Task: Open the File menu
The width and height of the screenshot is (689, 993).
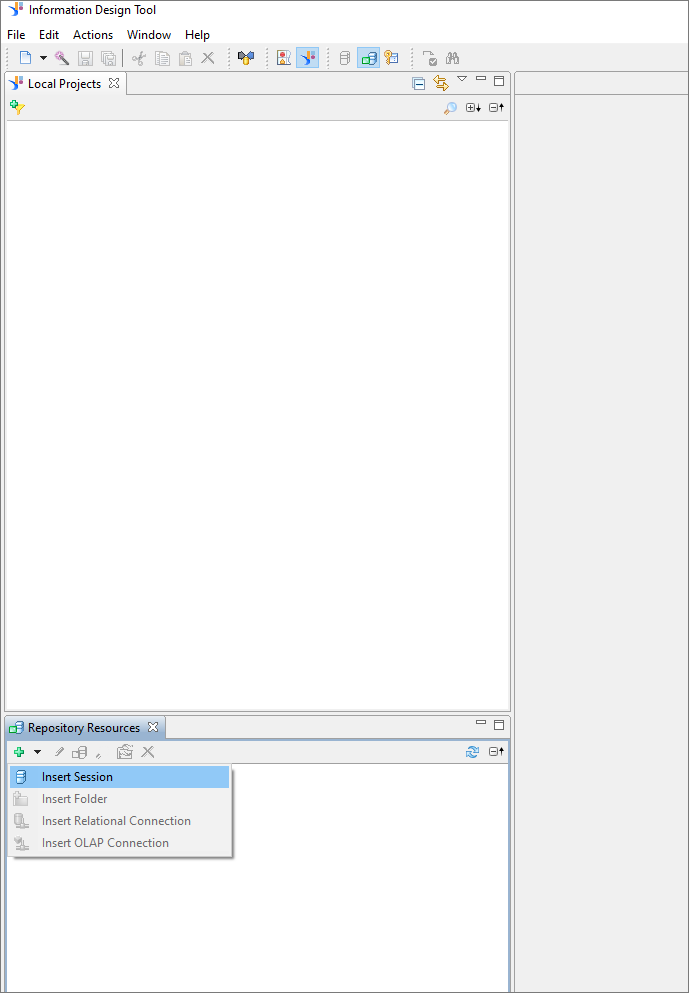Action: (16, 35)
